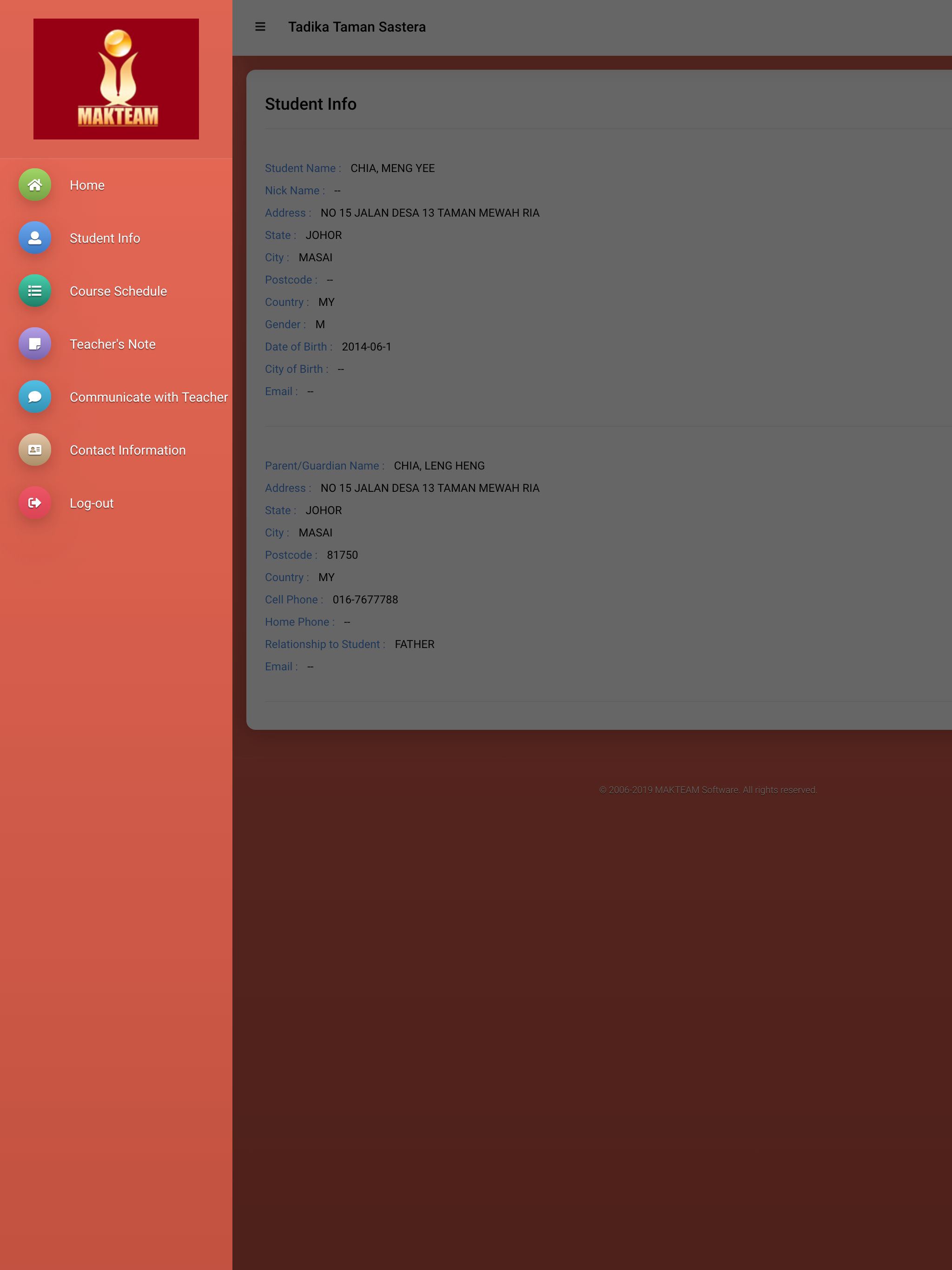Click the Home Phone label
The width and height of the screenshot is (952, 1270).
pyautogui.click(x=300, y=622)
